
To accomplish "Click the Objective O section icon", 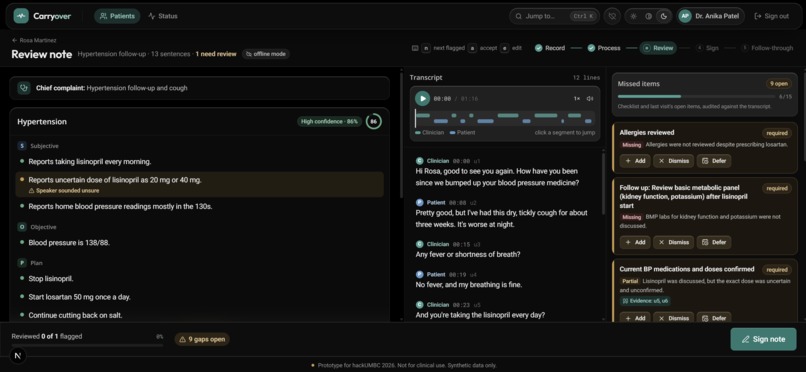I will 22,227.
